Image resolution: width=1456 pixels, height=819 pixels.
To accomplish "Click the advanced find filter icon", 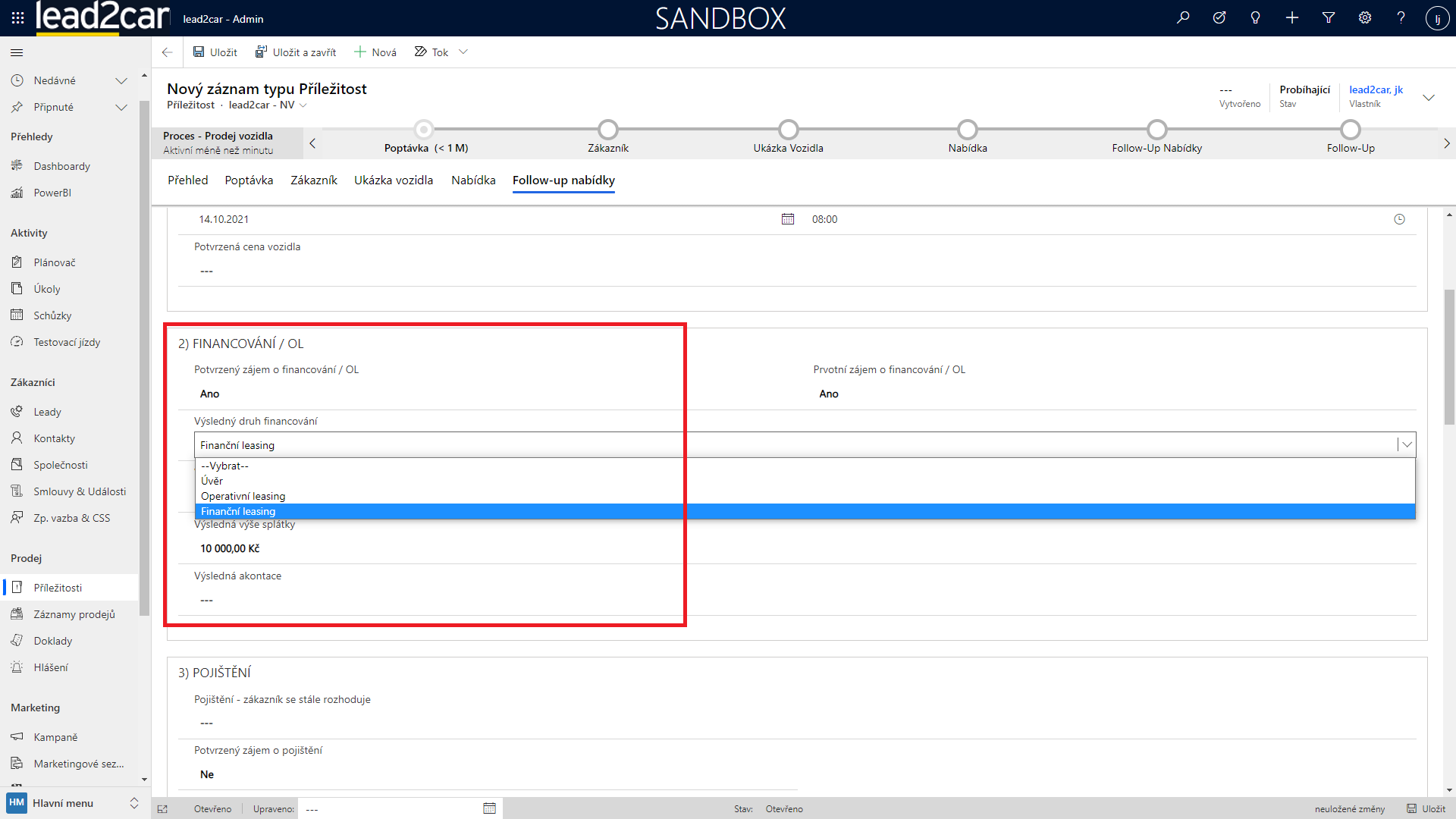I will (1329, 17).
